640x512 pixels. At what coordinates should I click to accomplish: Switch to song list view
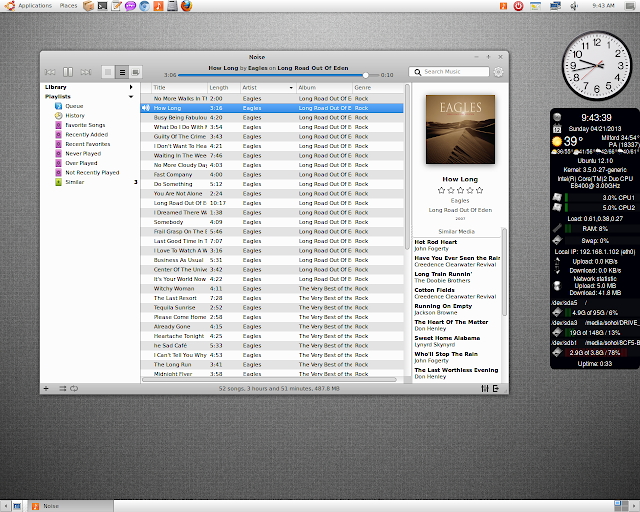(x=122, y=72)
